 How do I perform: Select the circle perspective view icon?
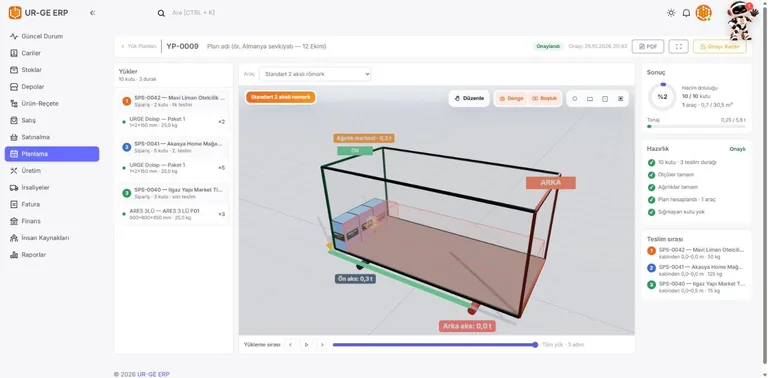[x=575, y=98]
